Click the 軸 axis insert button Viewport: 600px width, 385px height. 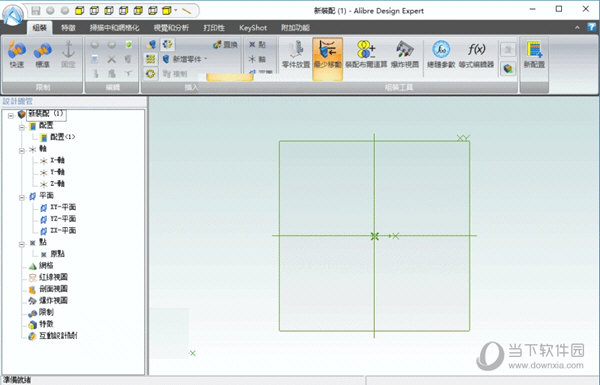pyautogui.click(x=257, y=59)
